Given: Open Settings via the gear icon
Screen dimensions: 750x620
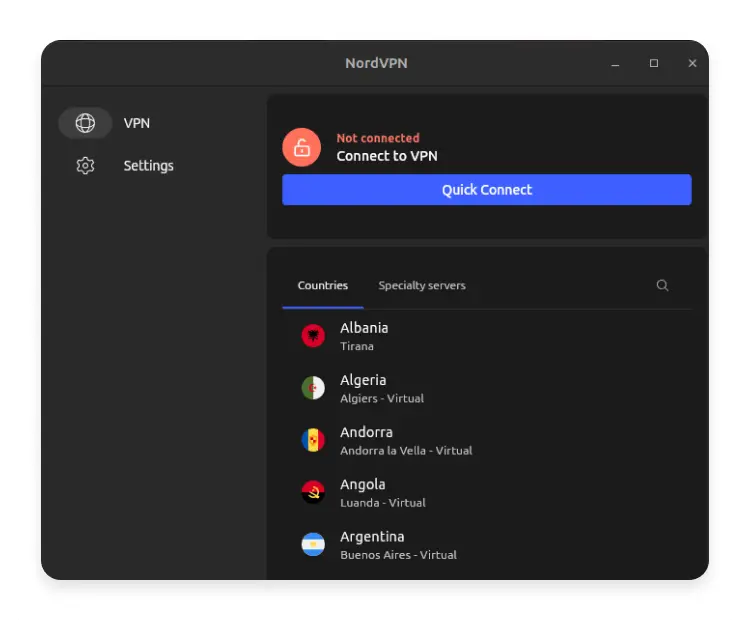Looking at the screenshot, I should (85, 166).
